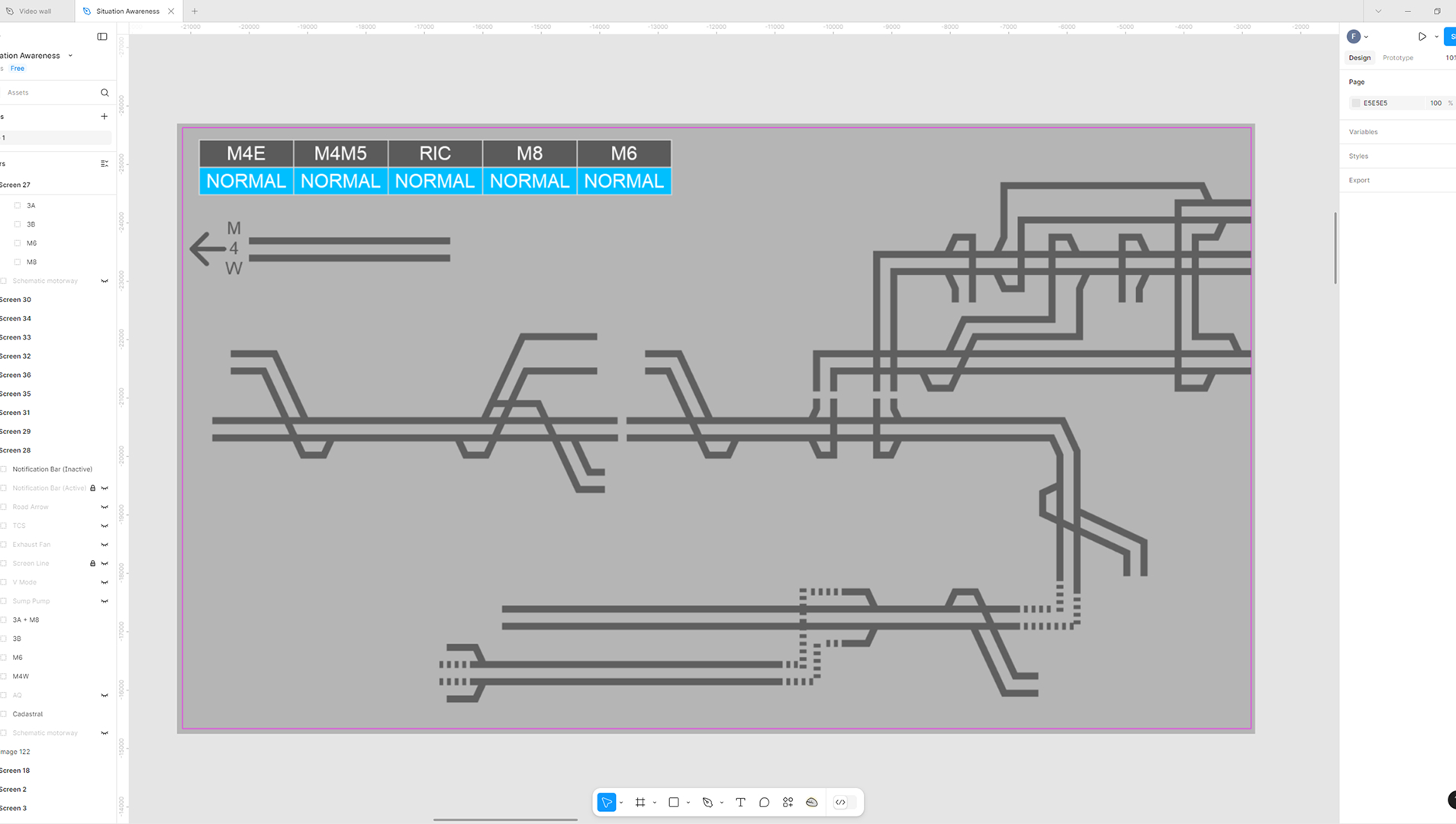Image resolution: width=1456 pixels, height=824 pixels.
Task: Close the Situation Awareness tab
Action: click(x=171, y=11)
